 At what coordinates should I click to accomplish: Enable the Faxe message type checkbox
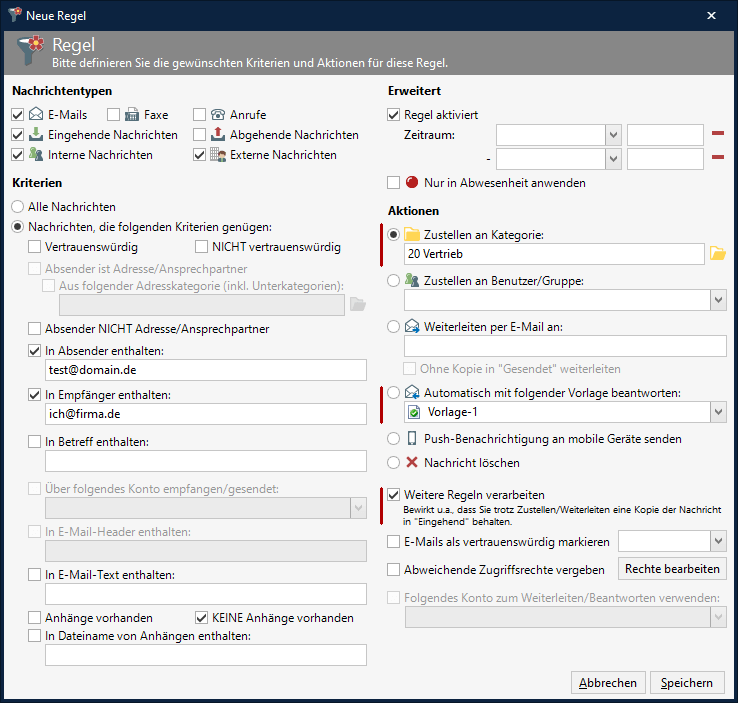(x=114, y=115)
